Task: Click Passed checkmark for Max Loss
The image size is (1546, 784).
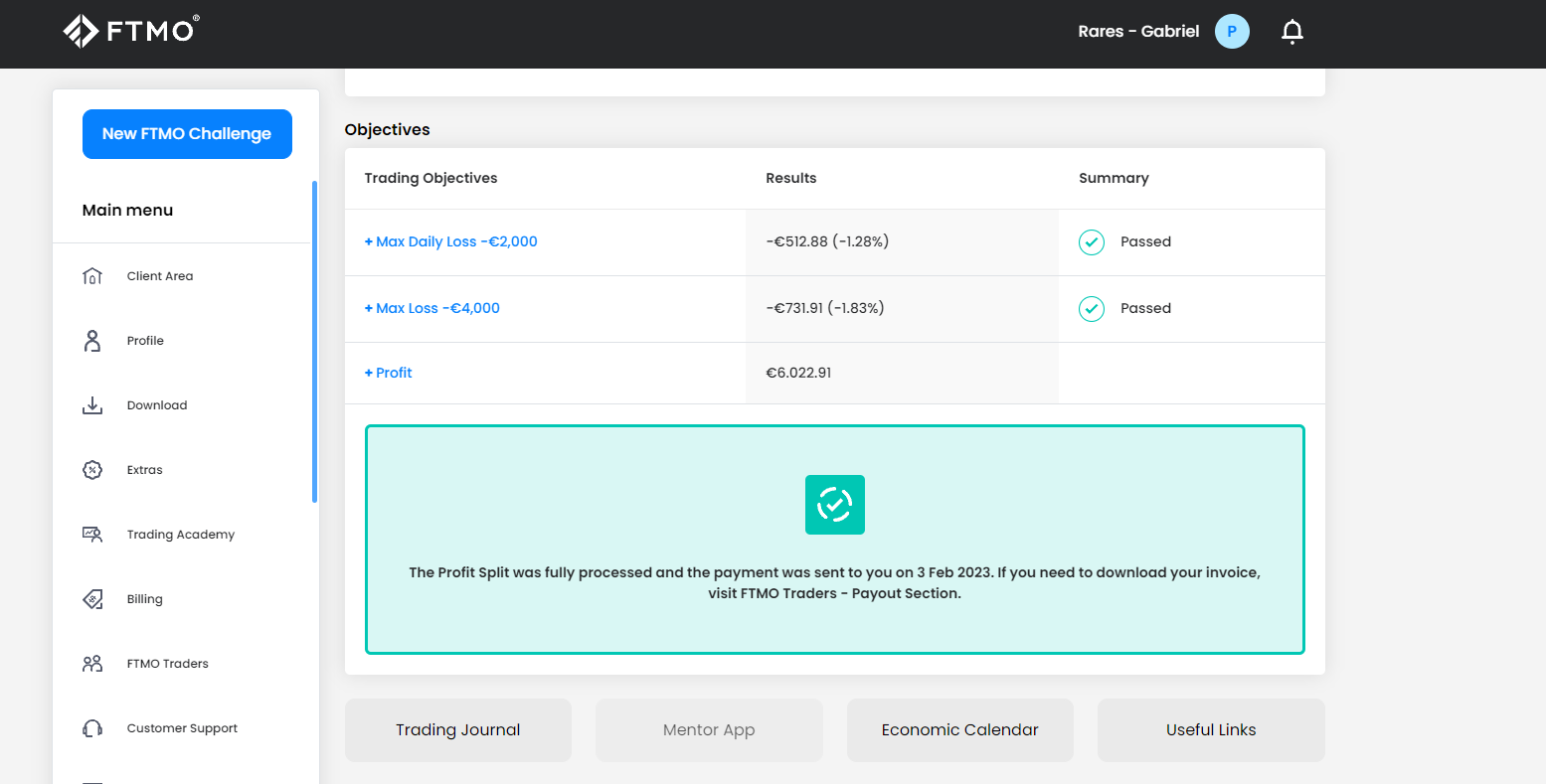Action: [1092, 309]
